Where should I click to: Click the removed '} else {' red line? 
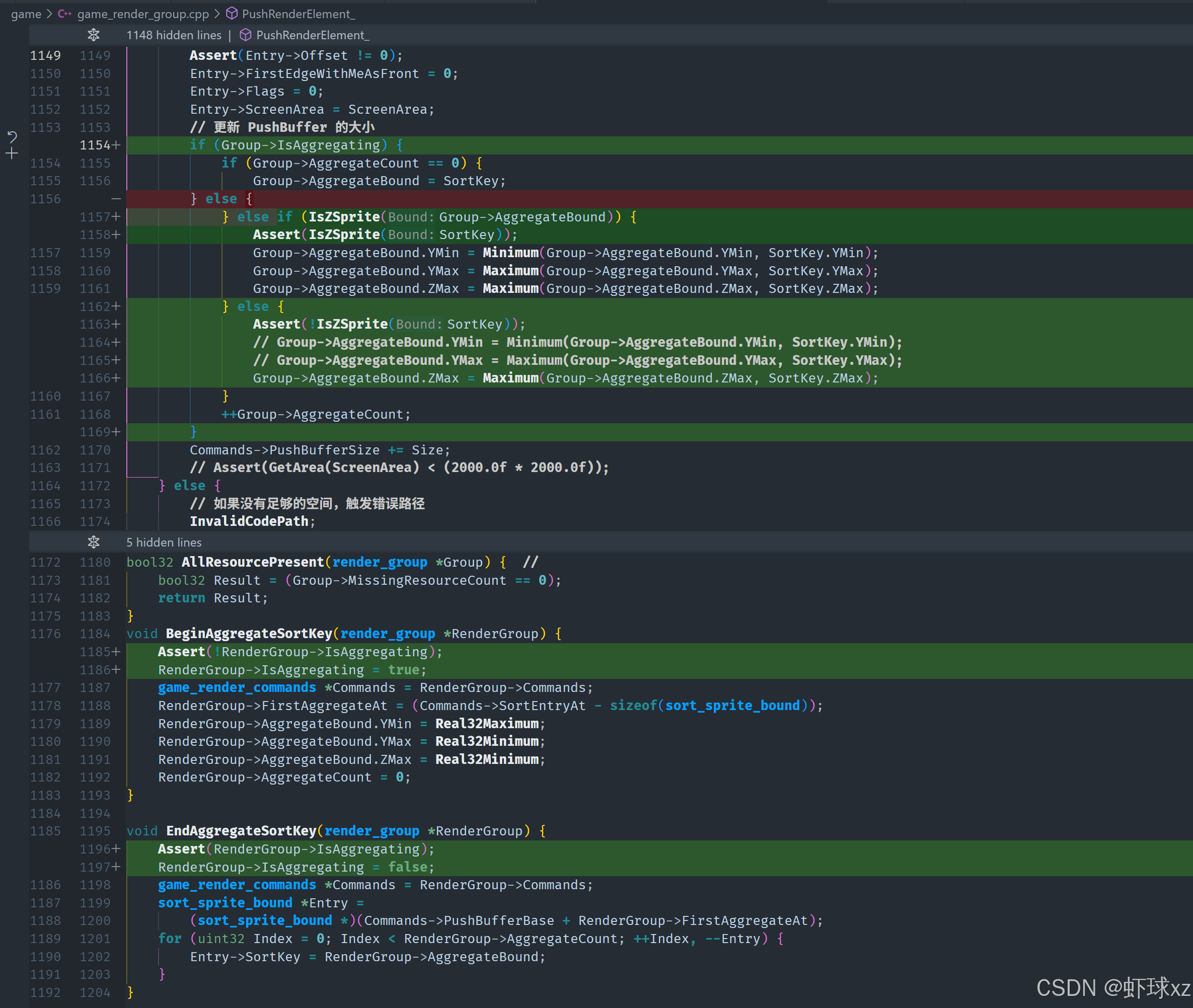click(221, 199)
